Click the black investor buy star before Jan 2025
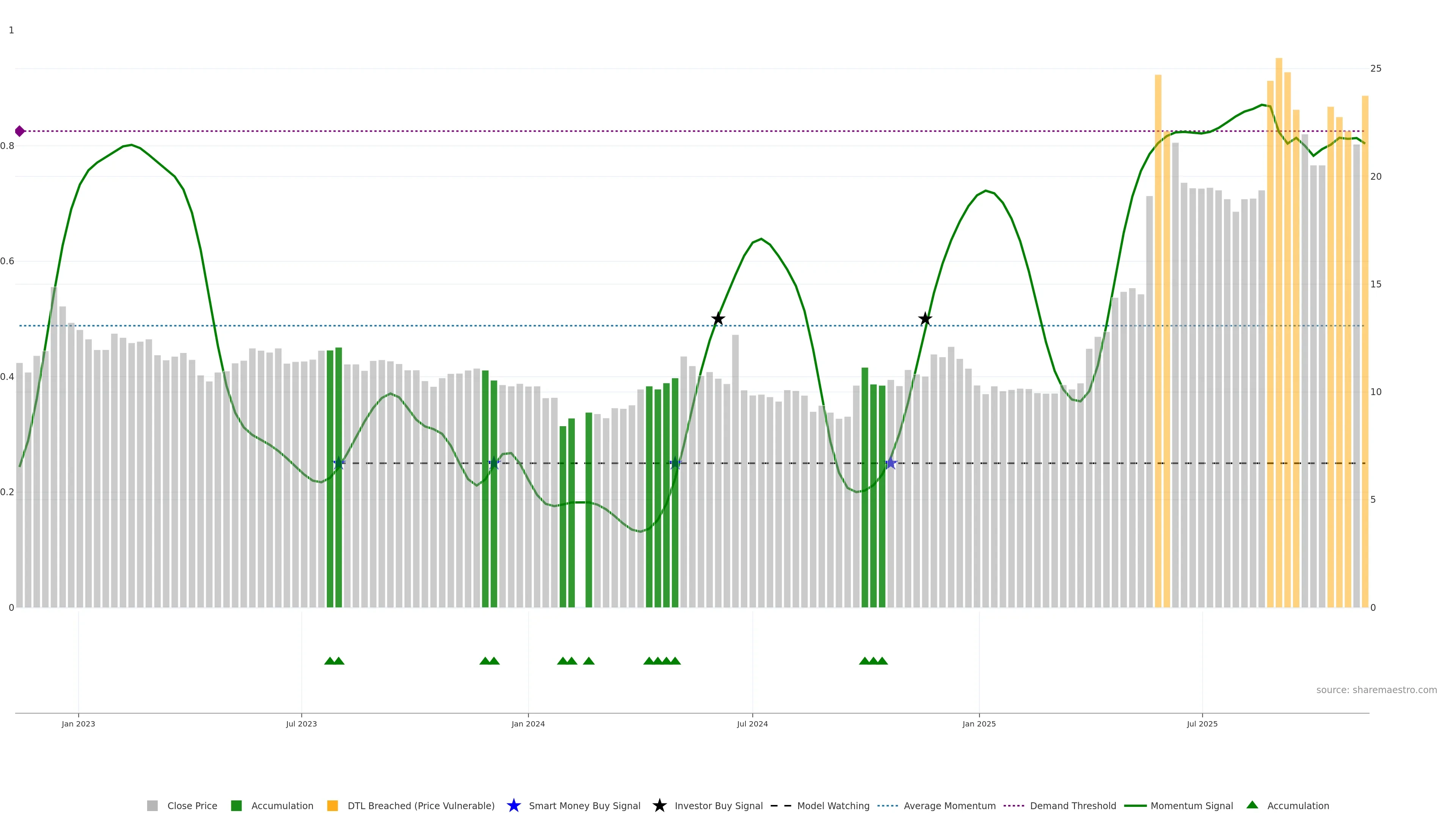This screenshot has height=819, width=1456. coord(925,319)
